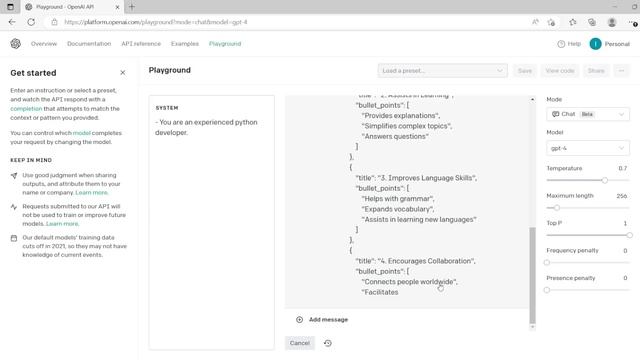Click the scrollbar up arrow in chat output
This screenshot has height=360, width=640.
point(532,99)
